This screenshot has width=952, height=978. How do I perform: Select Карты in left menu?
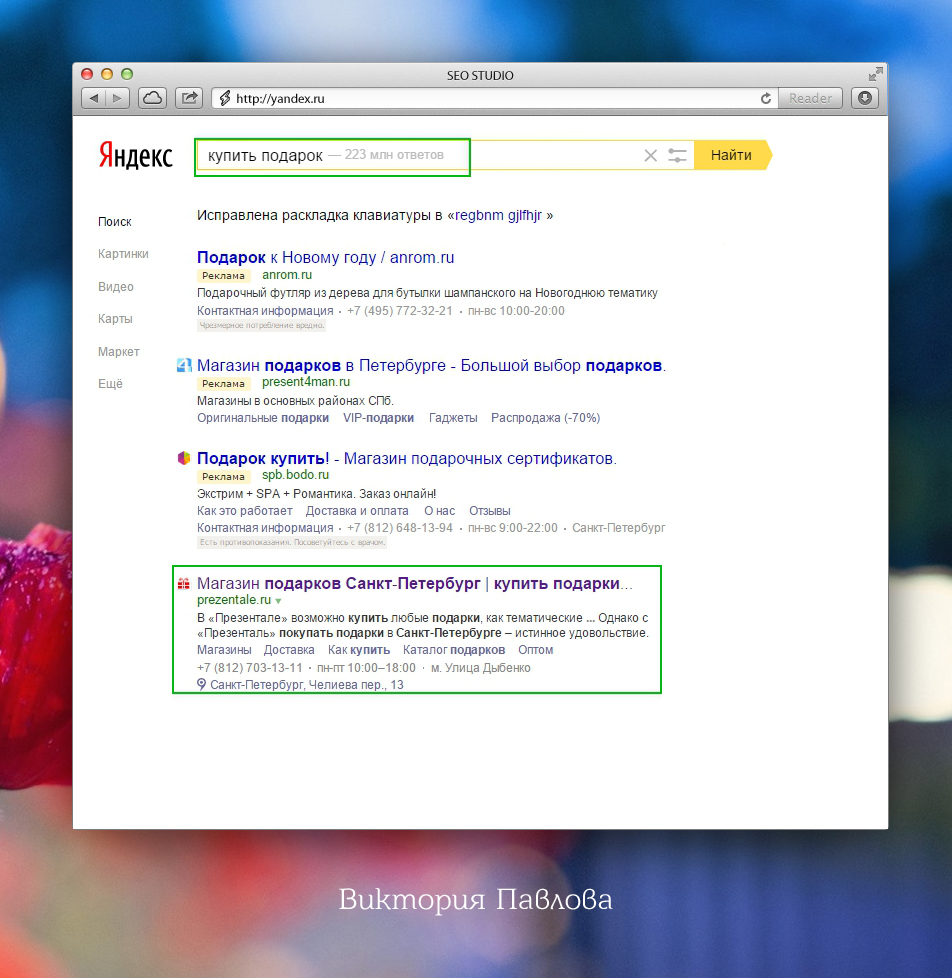click(x=115, y=319)
